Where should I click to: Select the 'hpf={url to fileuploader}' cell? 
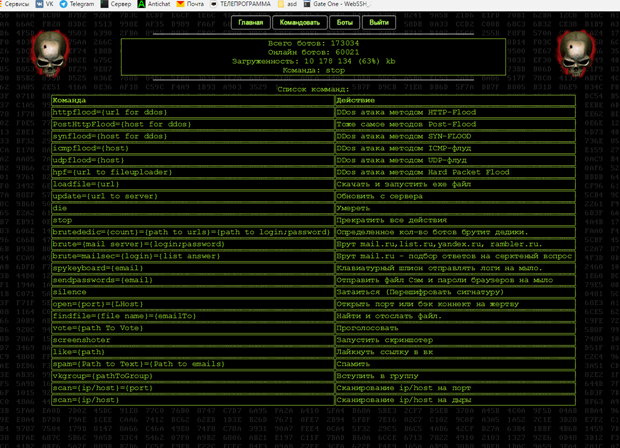193,172
